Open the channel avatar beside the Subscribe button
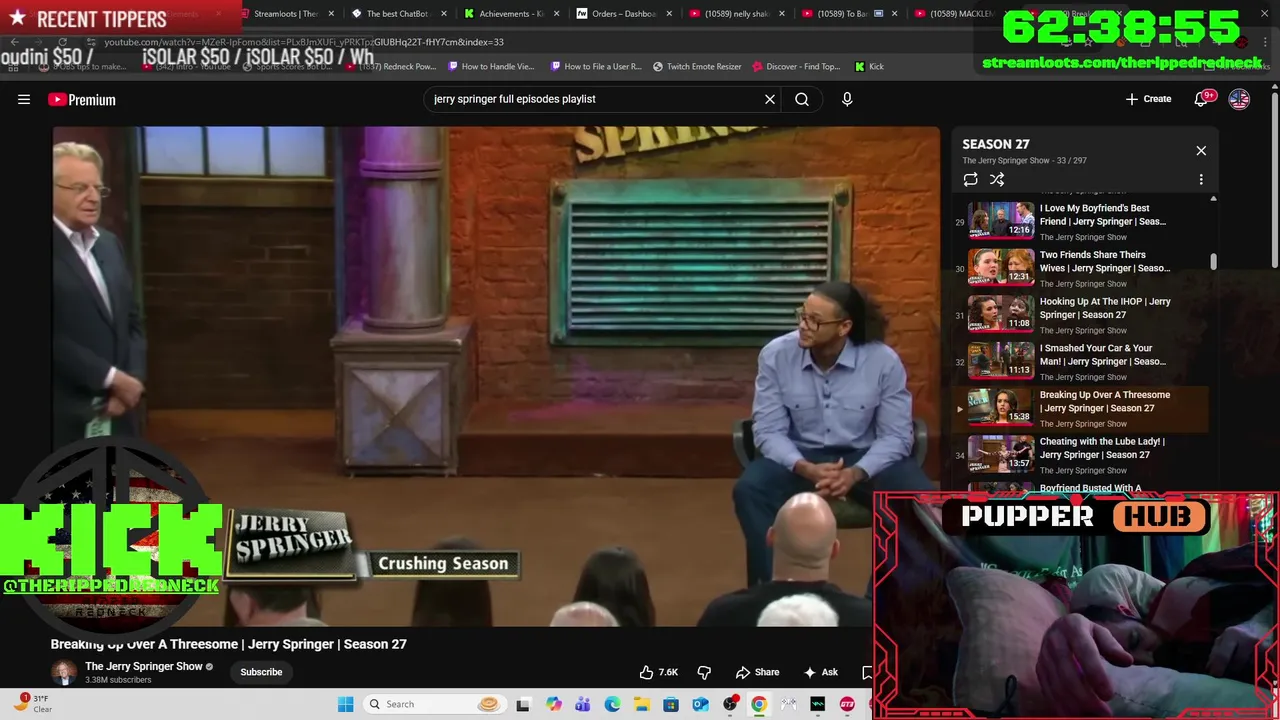 [x=64, y=672]
